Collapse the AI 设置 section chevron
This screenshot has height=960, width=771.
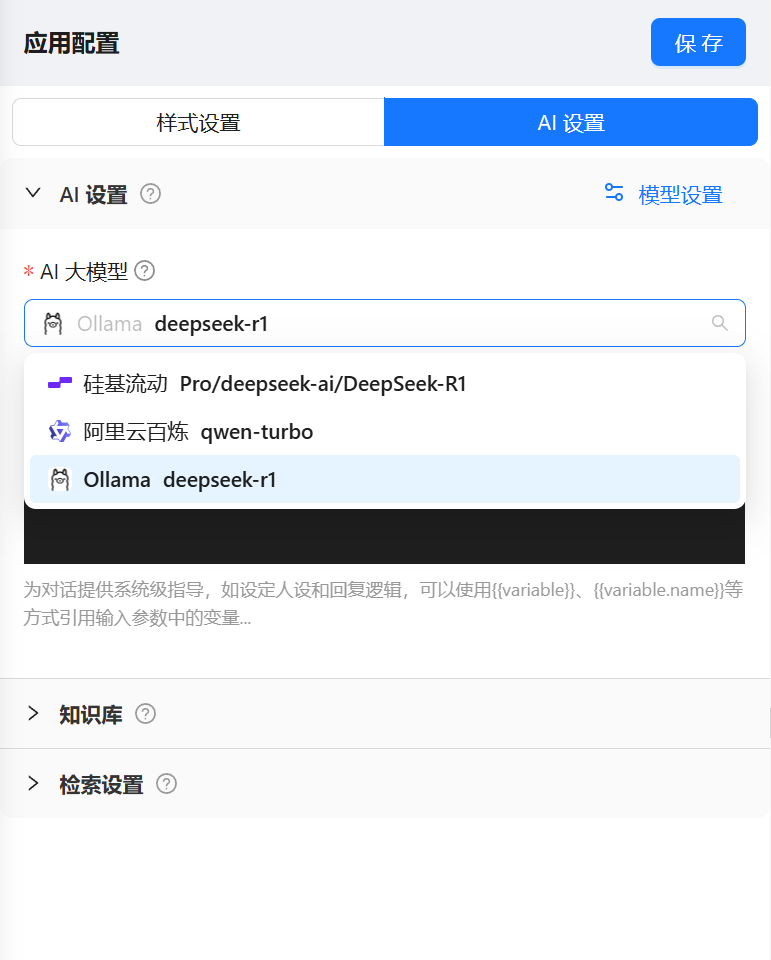33,193
